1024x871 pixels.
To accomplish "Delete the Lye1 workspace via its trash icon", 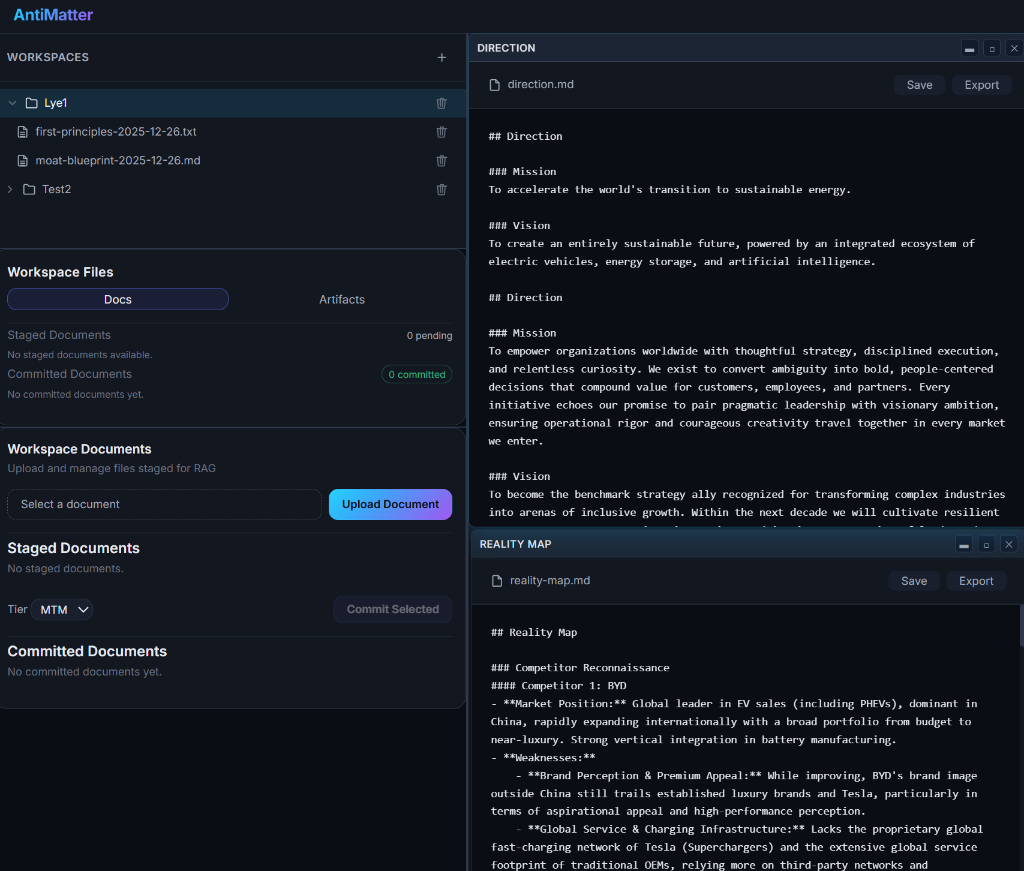I will [441, 103].
